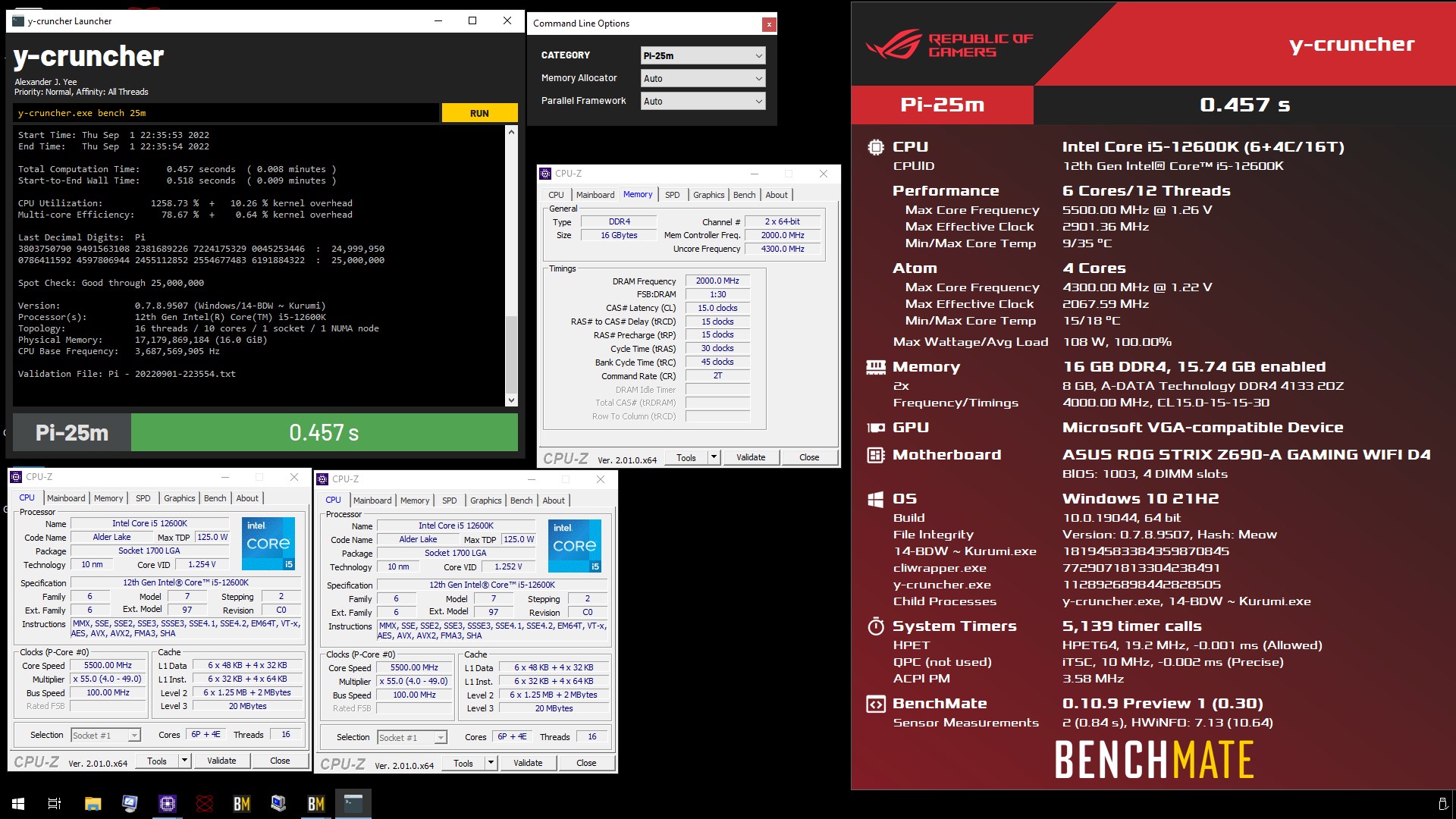Click the CPU chip icon in the BenchMate panel
1456x819 pixels.
(x=876, y=147)
